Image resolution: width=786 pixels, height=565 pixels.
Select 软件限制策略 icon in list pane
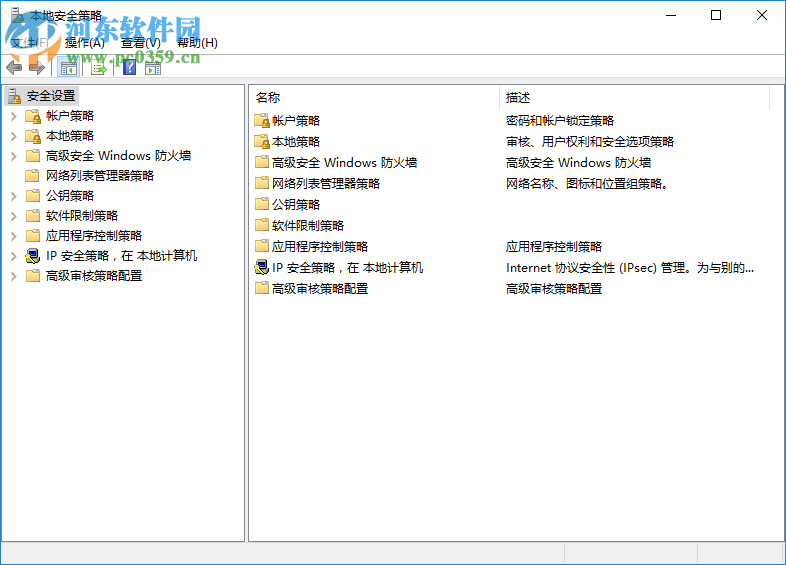pos(262,225)
